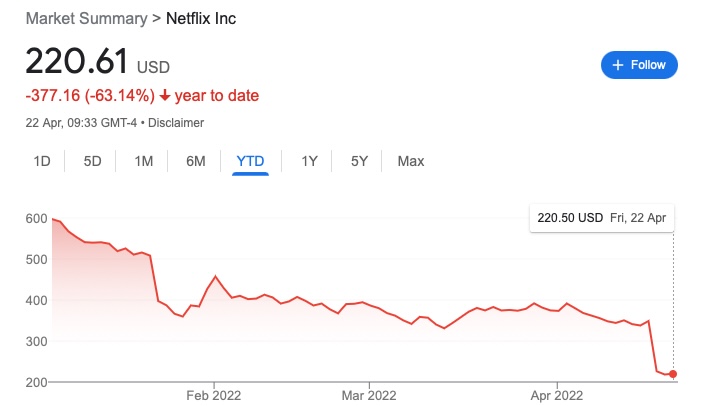Switch to the 1M chart range
The image size is (701, 406).
pos(144,161)
